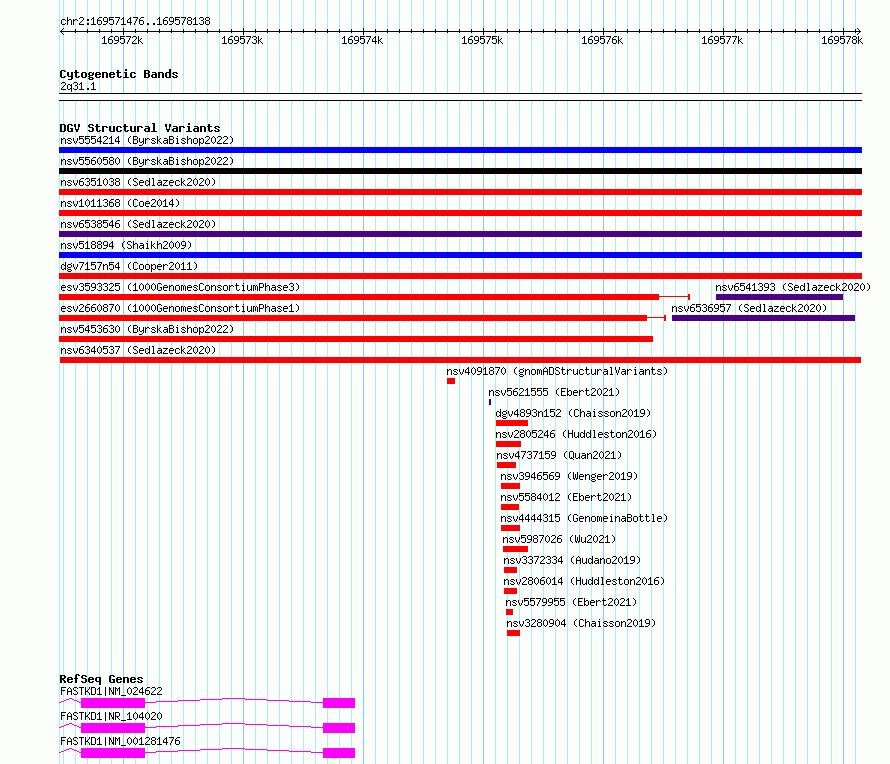Click the 169573k ruler mark
890x764 pixels.
(x=242, y=41)
